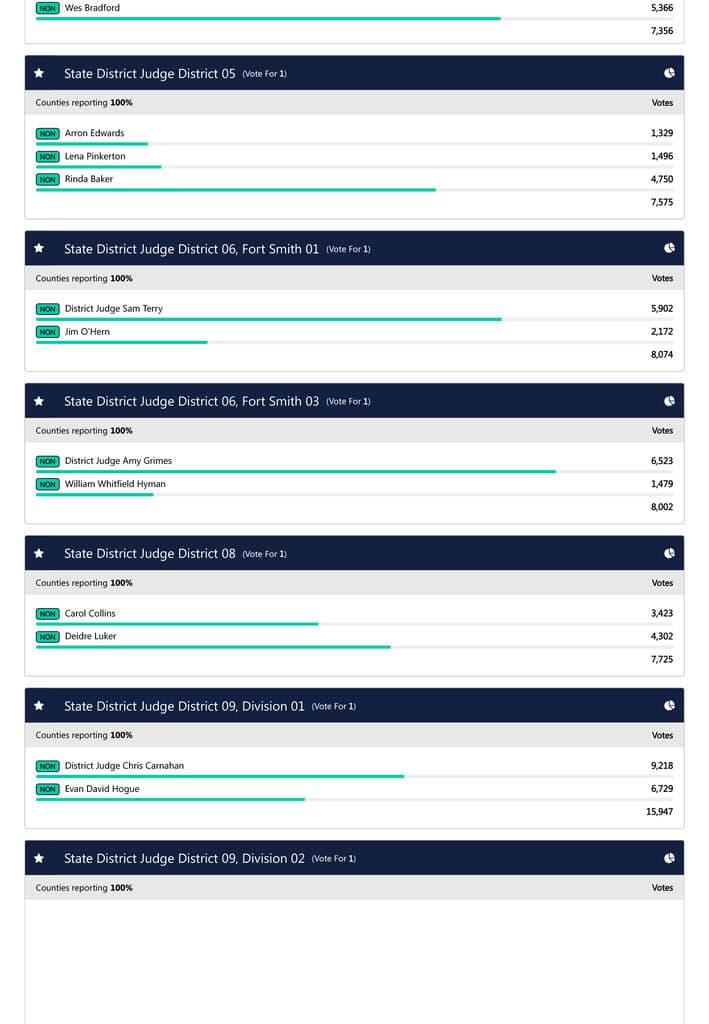Select the NON badge beside Carol Collins
The height and width of the screenshot is (1024, 709).
click(x=48, y=613)
